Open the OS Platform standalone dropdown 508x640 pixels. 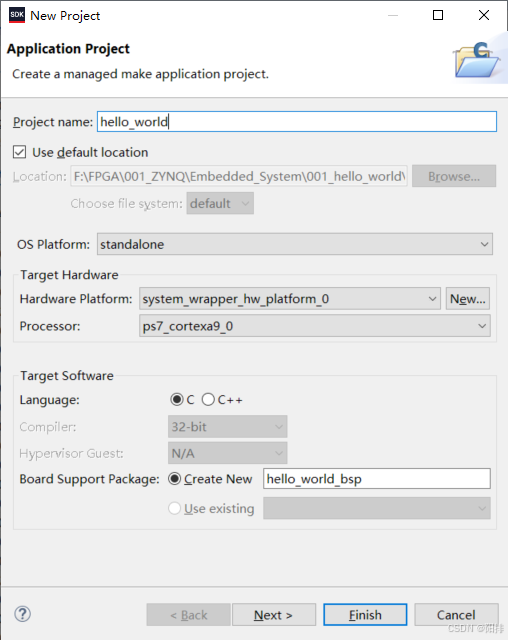click(x=295, y=244)
